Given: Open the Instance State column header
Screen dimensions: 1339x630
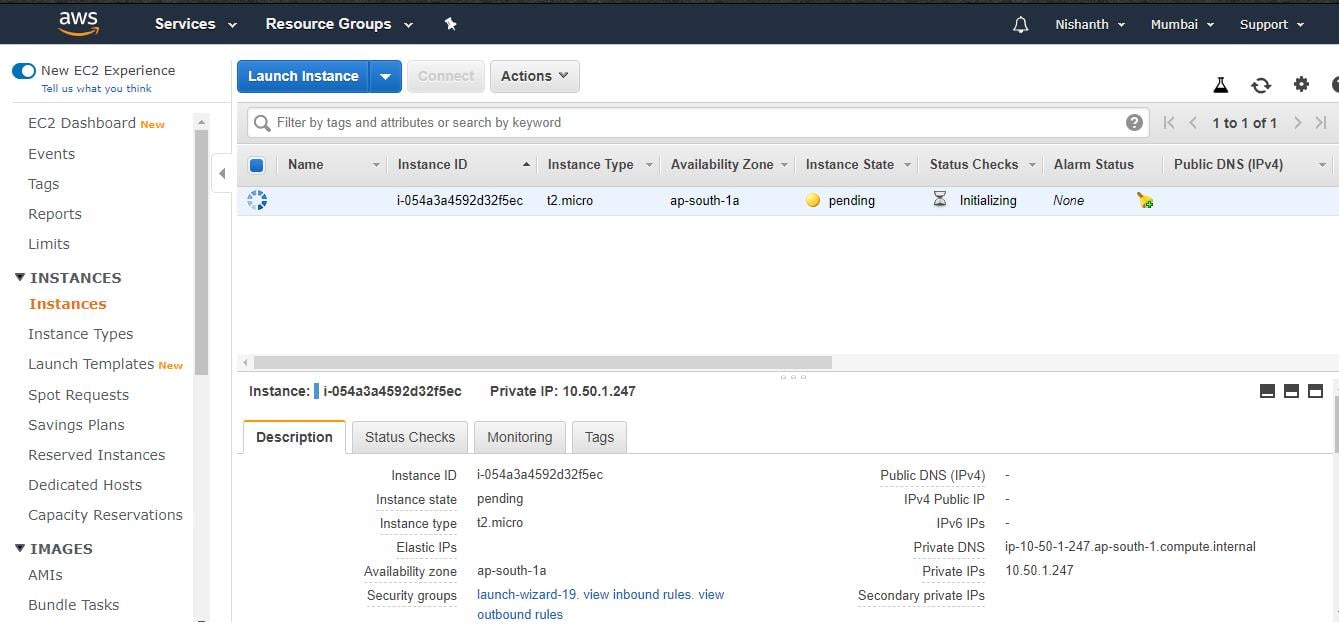Looking at the screenshot, I should coord(850,165).
